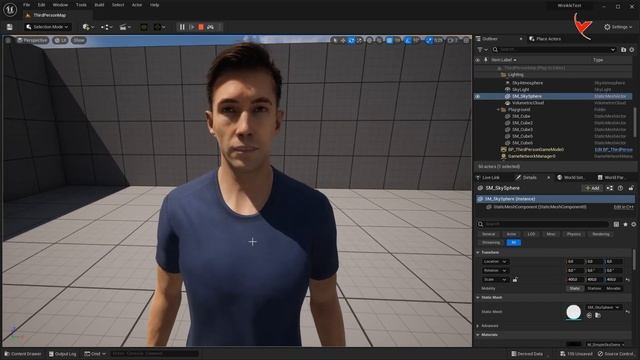Collapse the Playground folder
The height and width of the screenshot is (360, 640).
(498, 110)
